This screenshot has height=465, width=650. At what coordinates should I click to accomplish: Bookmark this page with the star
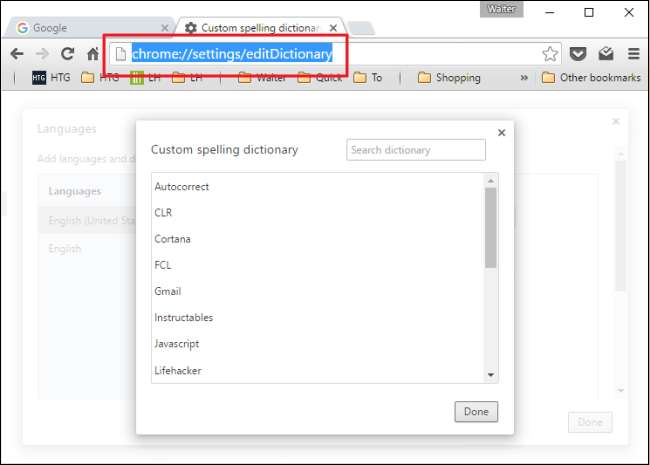550,54
